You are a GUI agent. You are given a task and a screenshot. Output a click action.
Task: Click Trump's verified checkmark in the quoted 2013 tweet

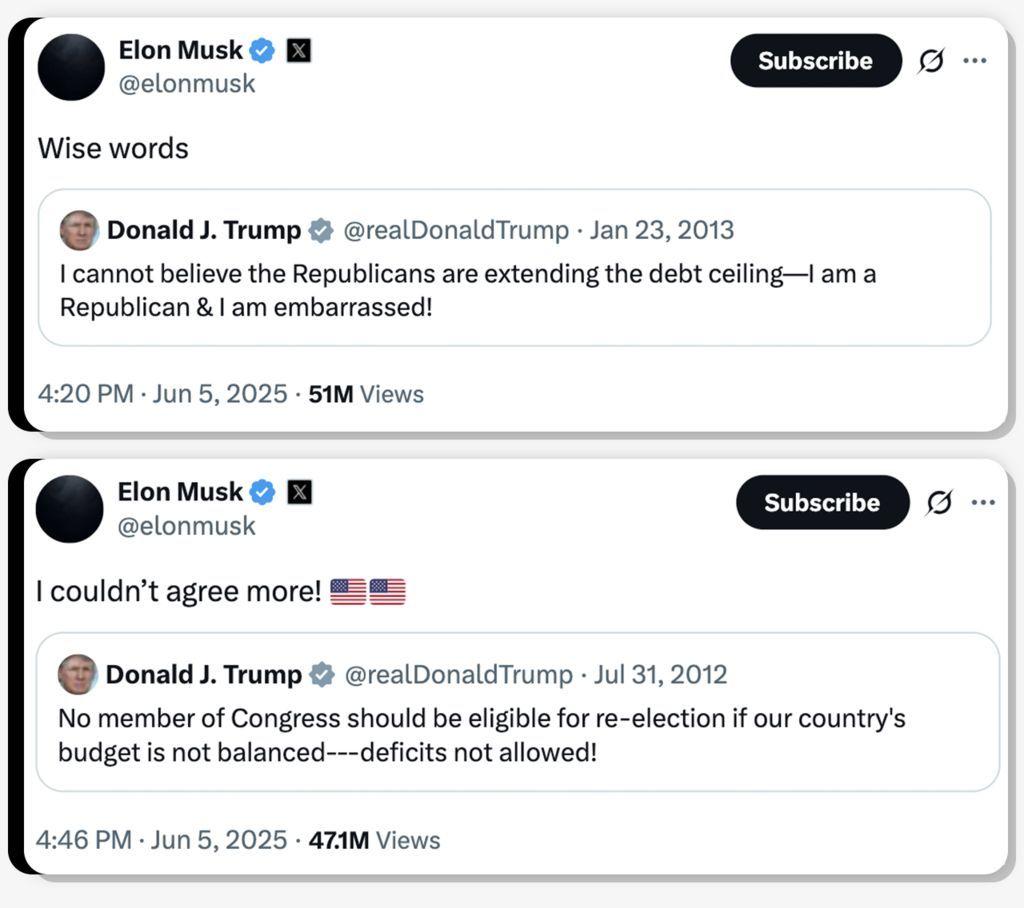[321, 230]
